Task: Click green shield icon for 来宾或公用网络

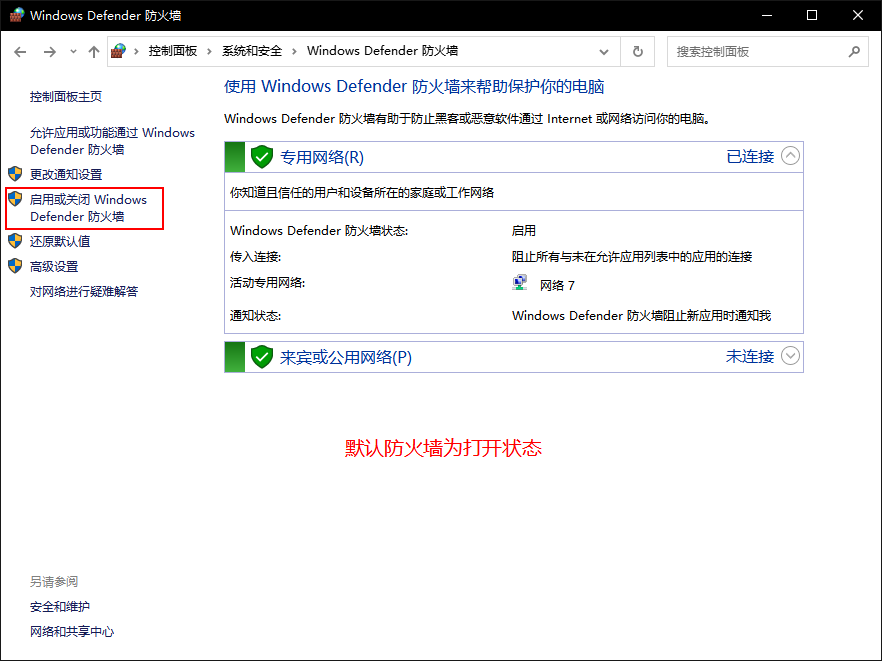Action: pos(262,357)
